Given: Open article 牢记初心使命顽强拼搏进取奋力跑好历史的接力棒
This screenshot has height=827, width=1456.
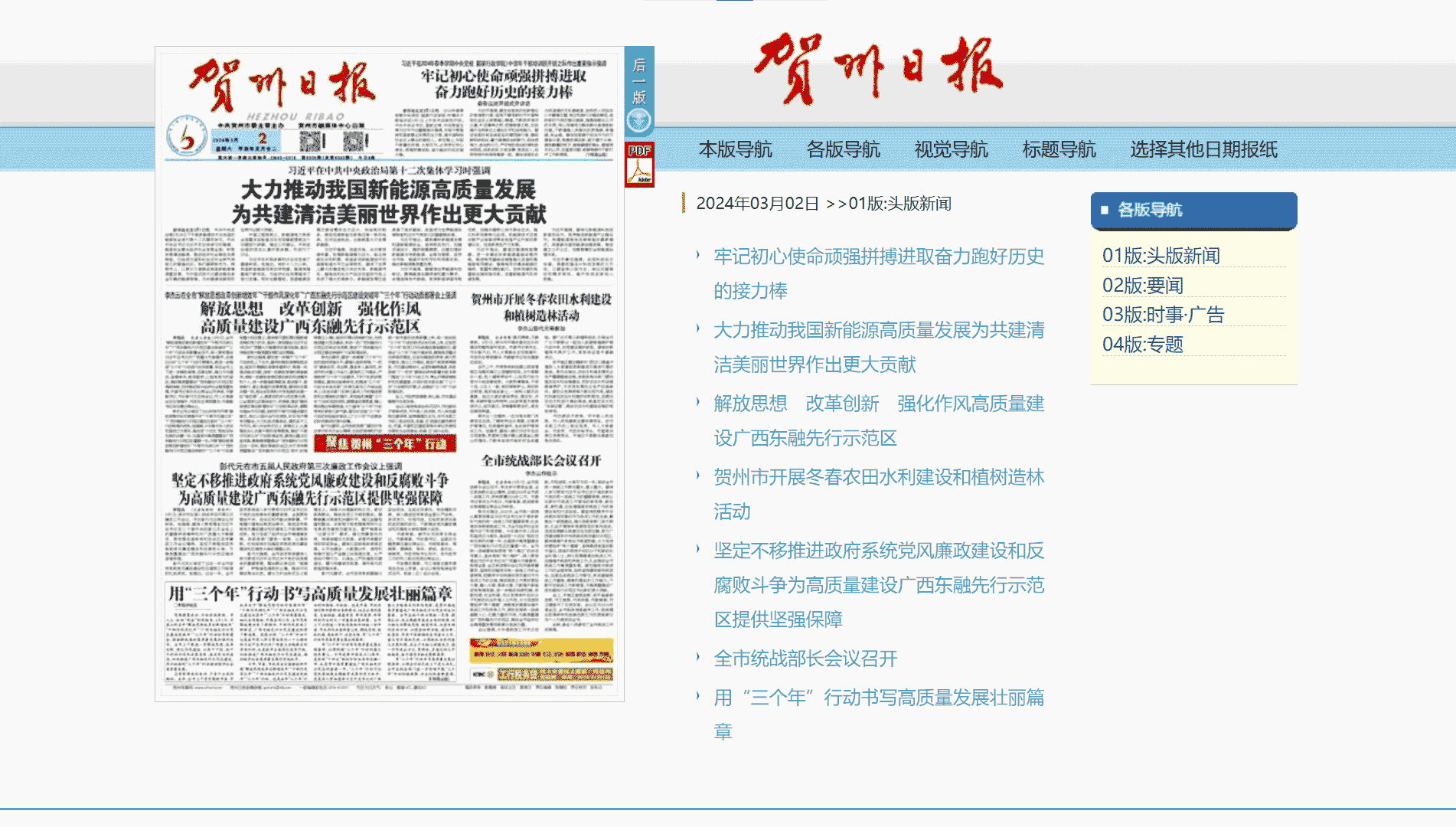Looking at the screenshot, I should (x=879, y=273).
